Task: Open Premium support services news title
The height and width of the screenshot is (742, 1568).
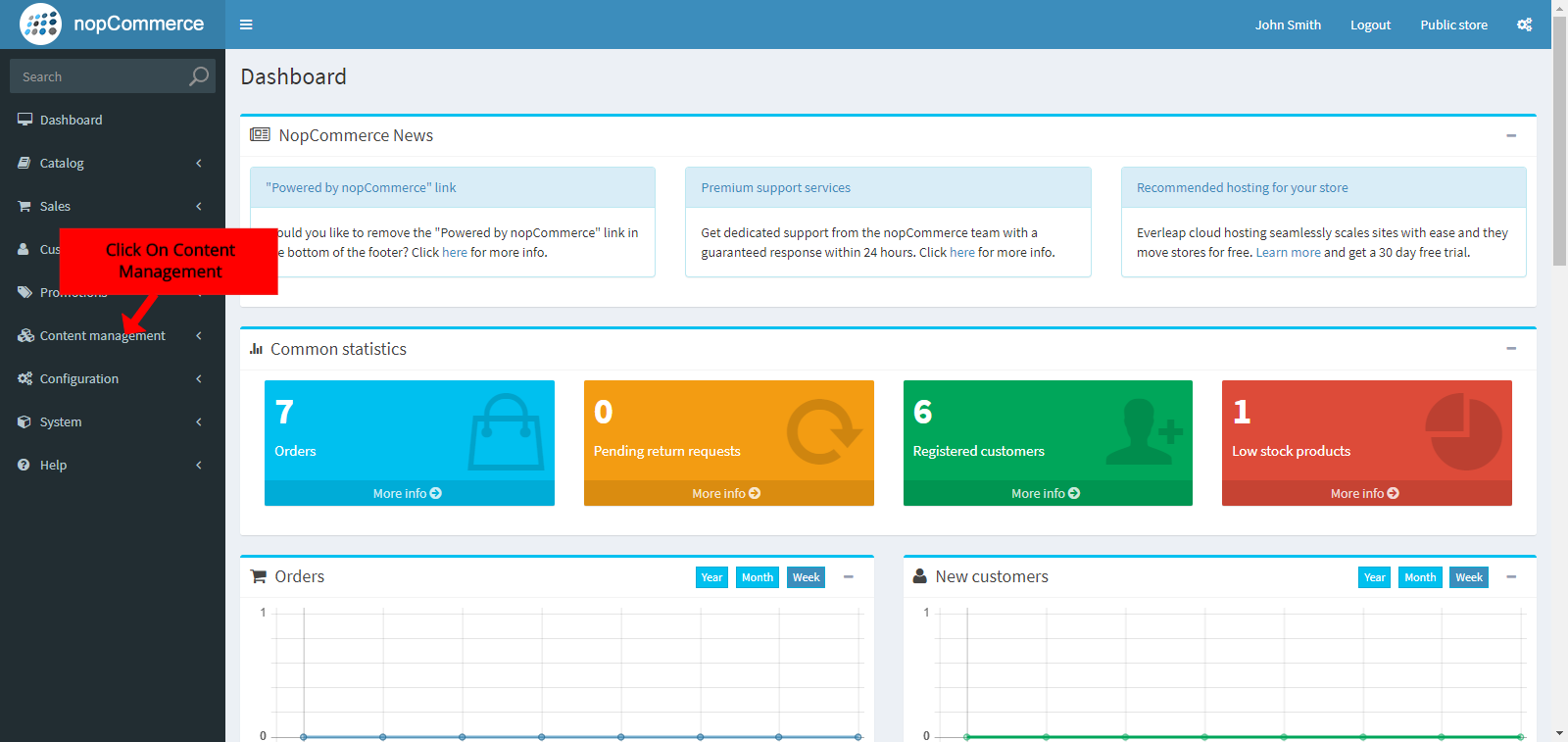Action: (775, 187)
